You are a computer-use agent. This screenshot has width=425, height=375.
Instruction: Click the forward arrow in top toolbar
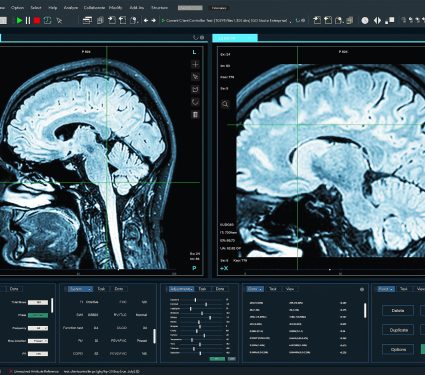[x=153, y=21]
